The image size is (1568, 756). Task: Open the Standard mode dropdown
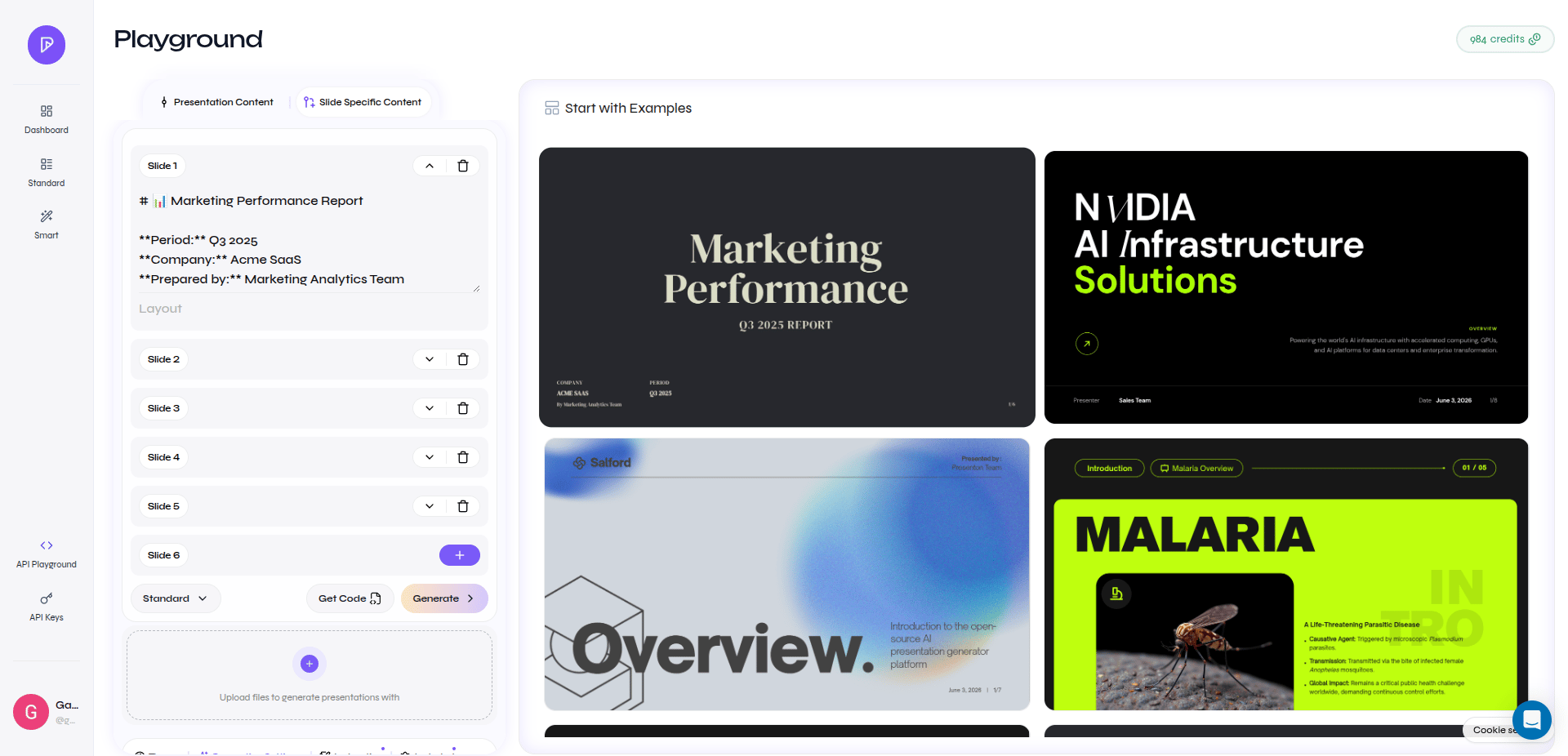[176, 598]
